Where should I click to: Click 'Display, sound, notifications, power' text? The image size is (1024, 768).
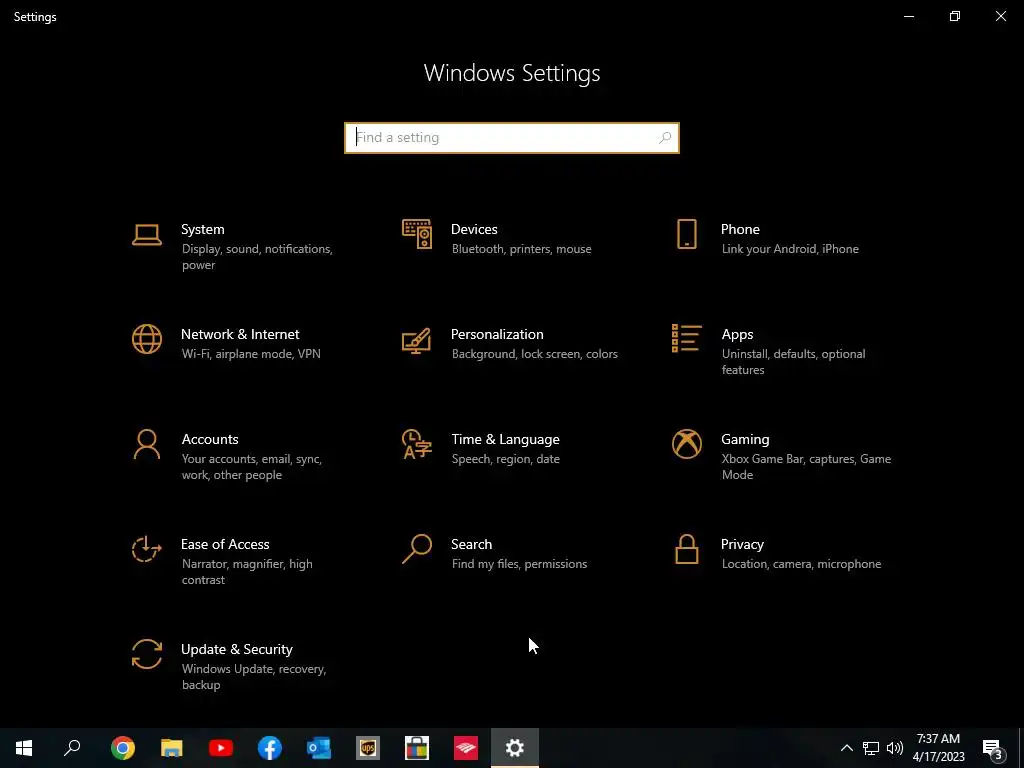[x=257, y=257]
